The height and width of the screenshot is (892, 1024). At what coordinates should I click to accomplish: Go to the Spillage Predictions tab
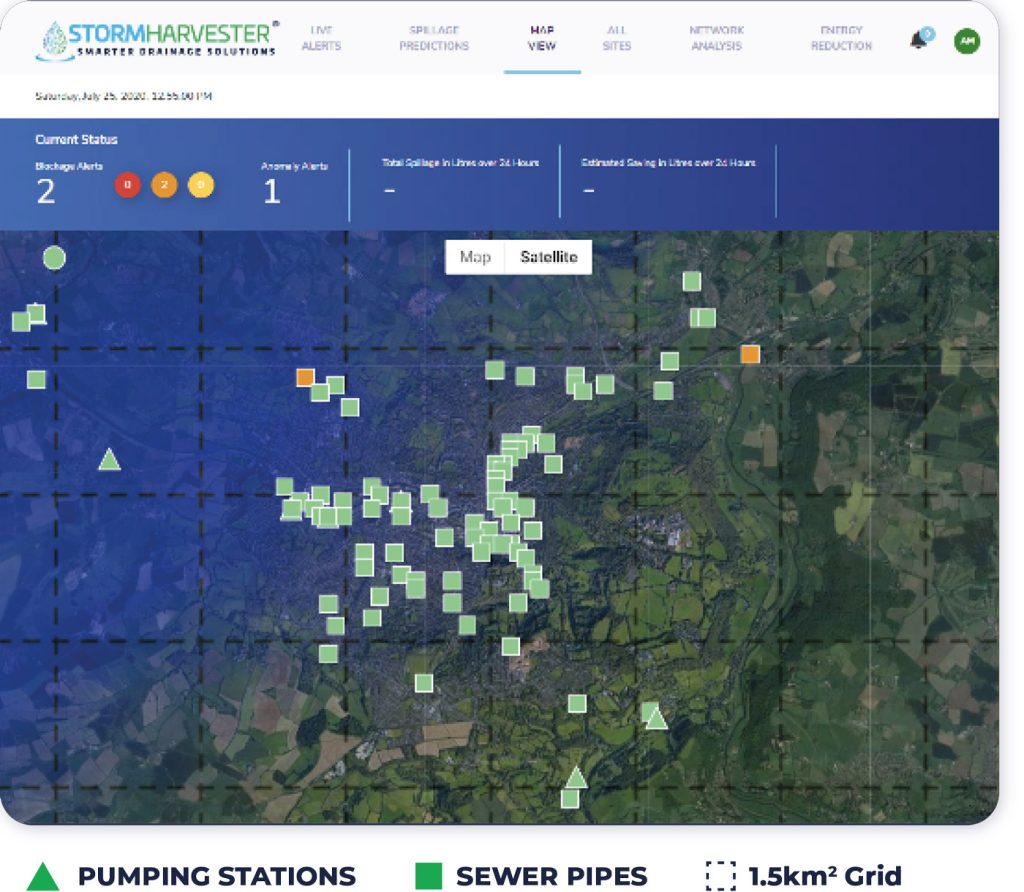434,39
